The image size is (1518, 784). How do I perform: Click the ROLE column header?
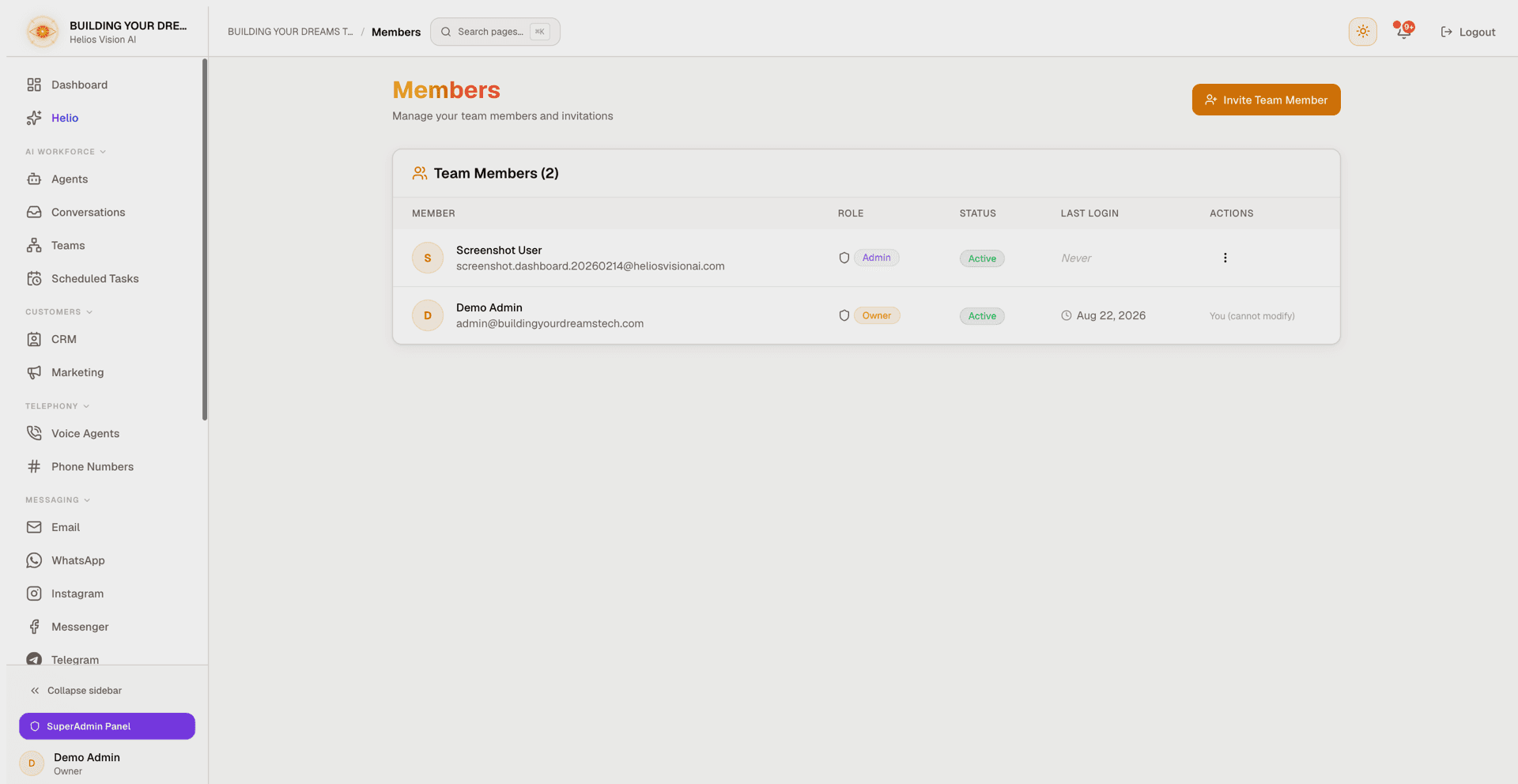point(851,213)
